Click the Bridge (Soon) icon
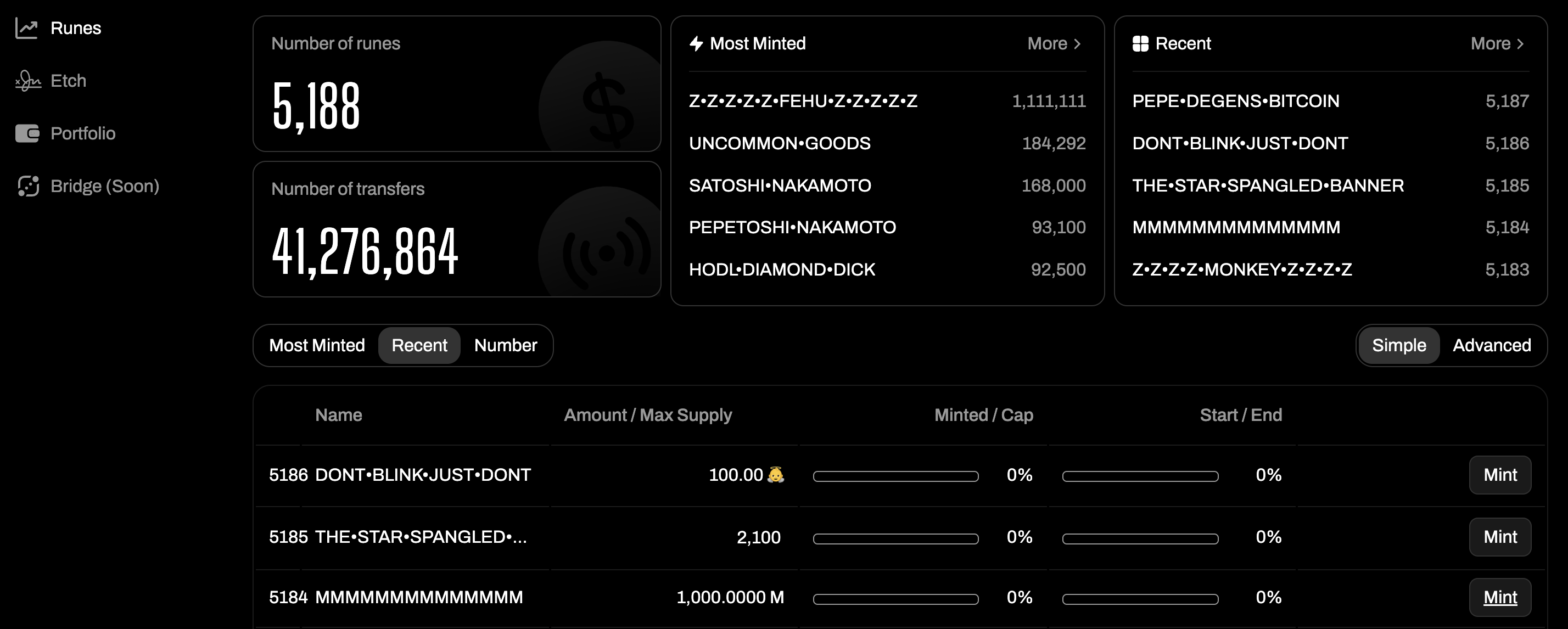This screenshot has width=1568, height=629. tap(28, 186)
